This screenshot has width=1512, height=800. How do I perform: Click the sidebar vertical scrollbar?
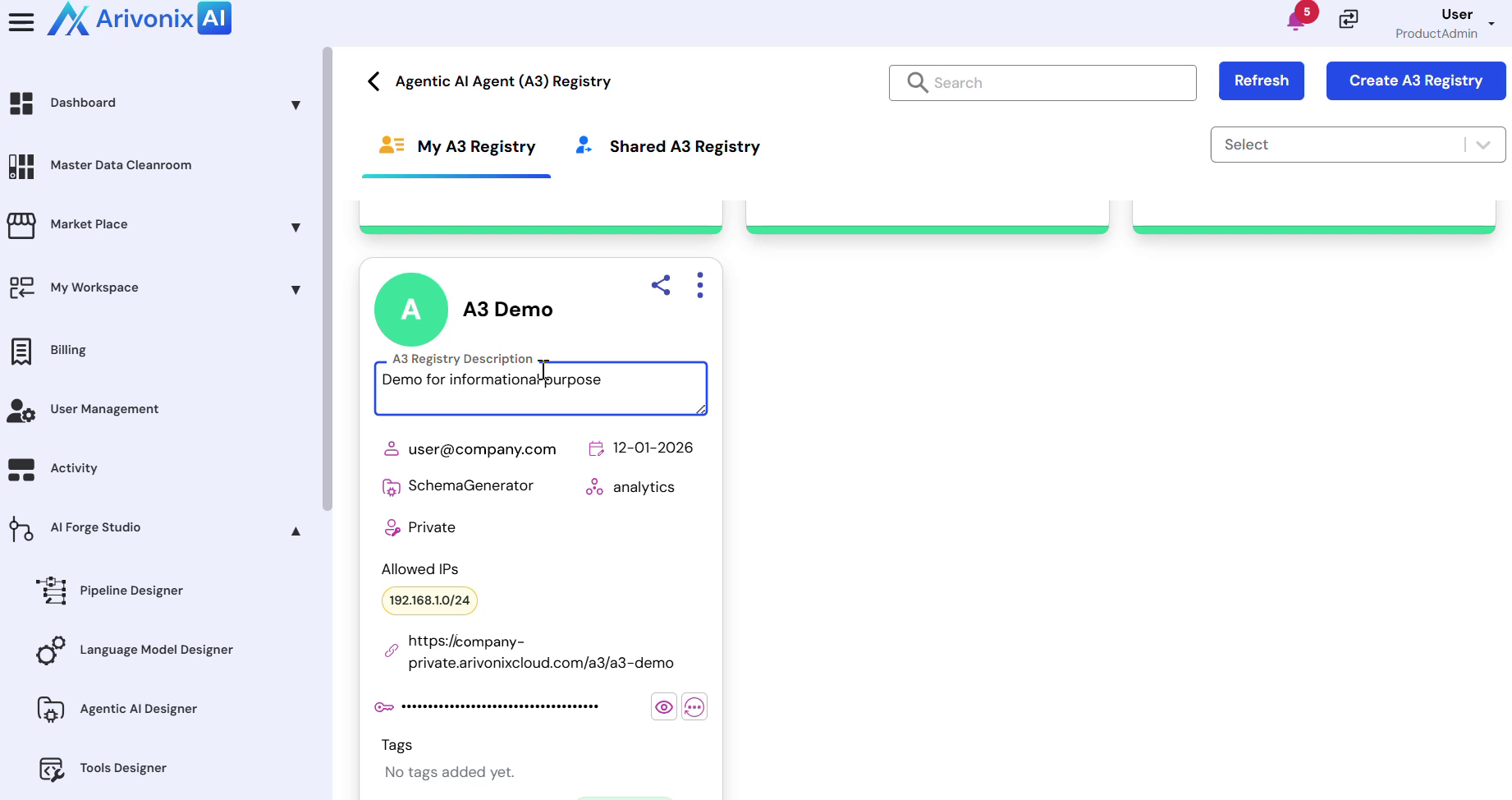point(328,279)
